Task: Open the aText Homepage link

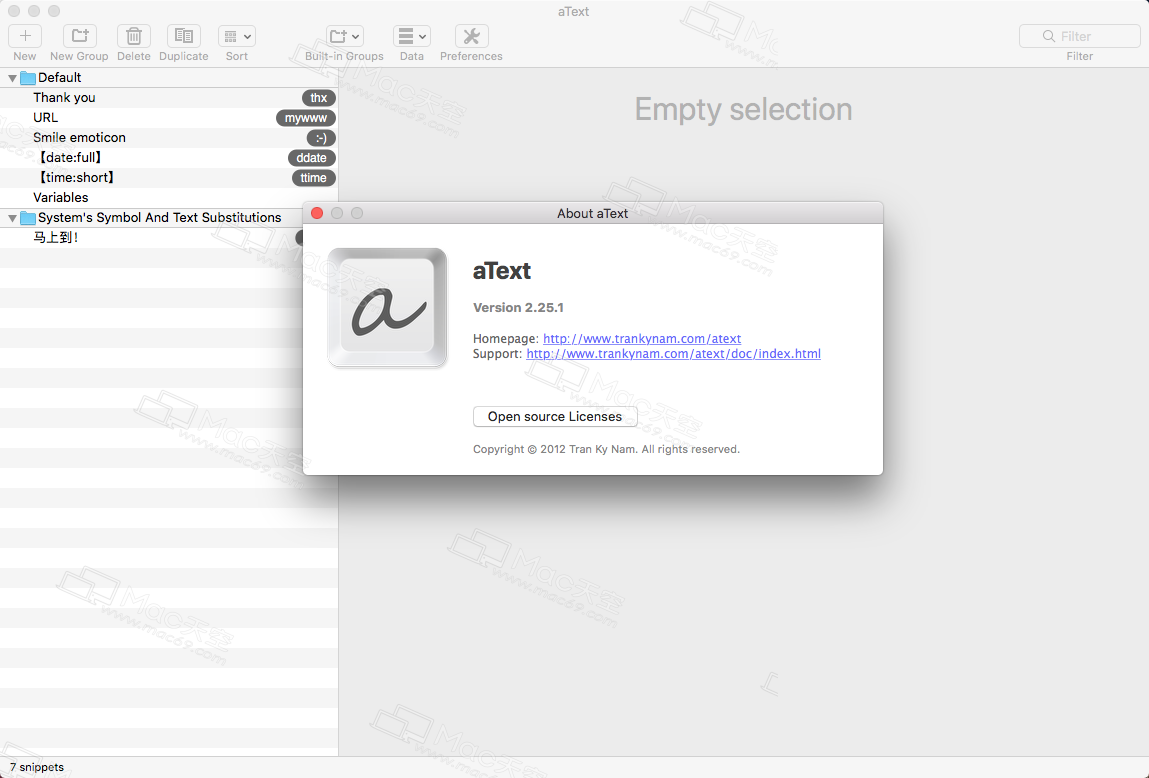Action: tap(642, 338)
